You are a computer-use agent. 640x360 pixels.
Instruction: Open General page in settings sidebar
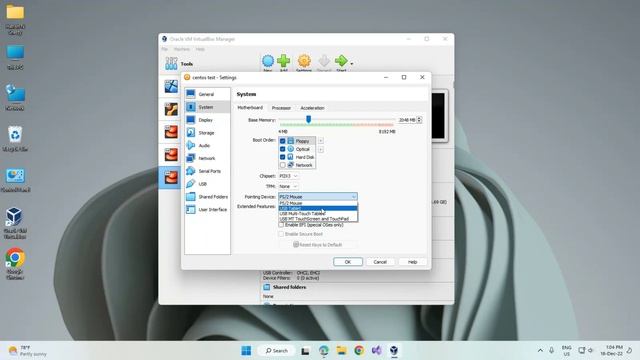click(x=207, y=94)
